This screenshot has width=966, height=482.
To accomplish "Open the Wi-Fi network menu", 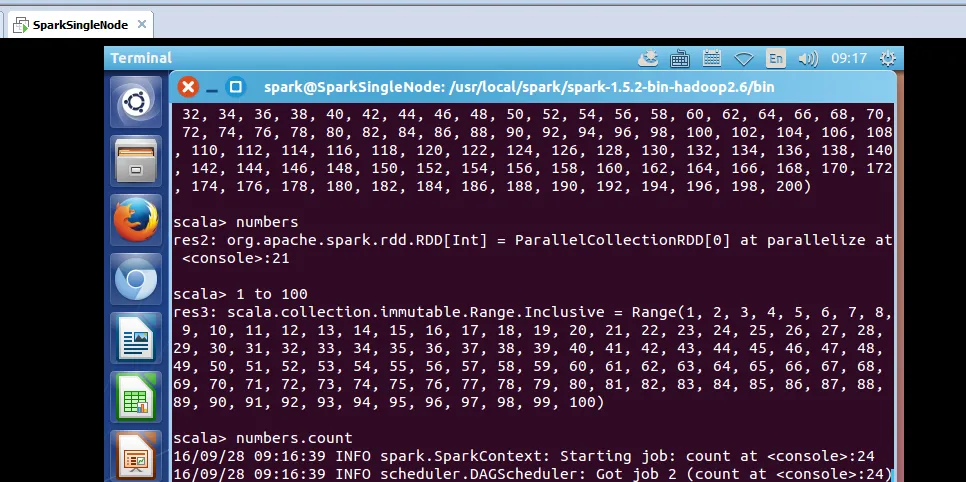I will pos(744,59).
